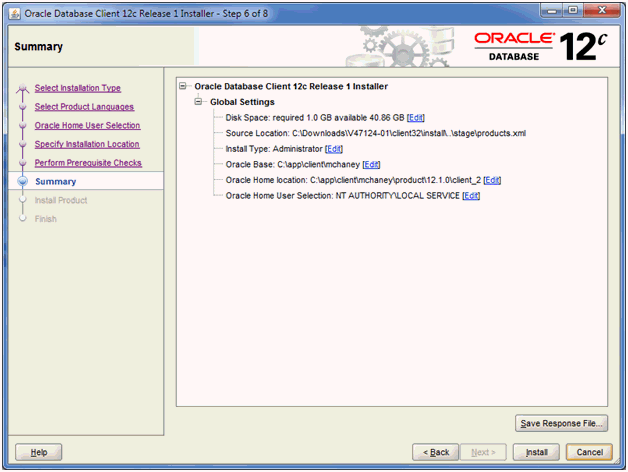The width and height of the screenshot is (628, 472).
Task: Click the Finish step label
Action: [x=46, y=219]
